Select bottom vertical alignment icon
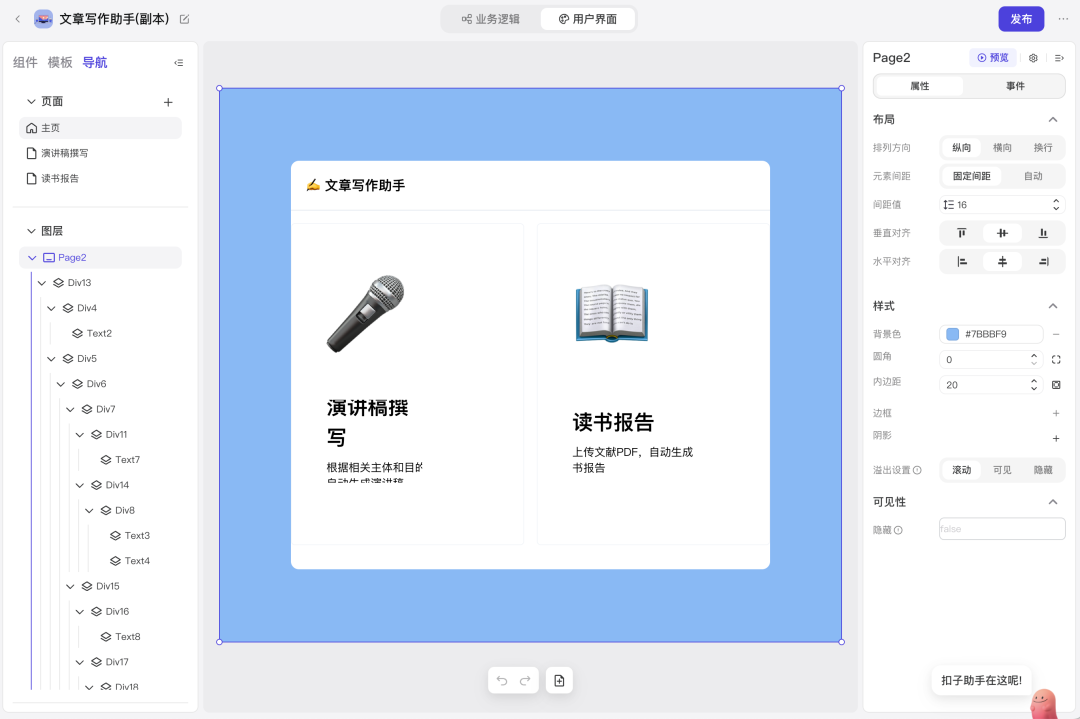 pyautogui.click(x=1041, y=232)
